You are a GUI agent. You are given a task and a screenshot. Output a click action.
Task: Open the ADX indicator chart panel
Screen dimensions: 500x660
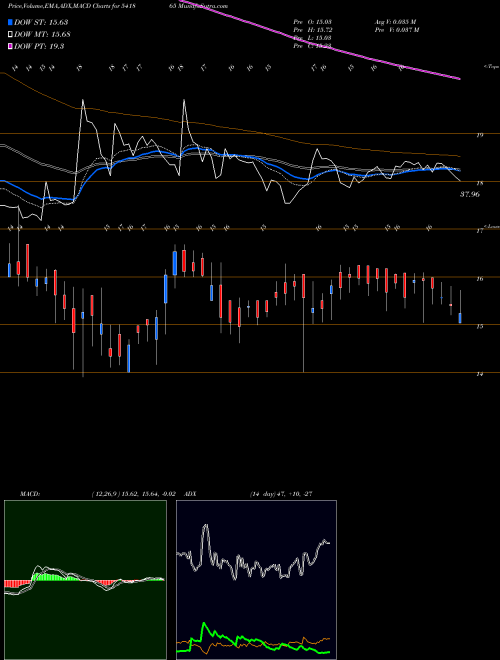pos(256,580)
